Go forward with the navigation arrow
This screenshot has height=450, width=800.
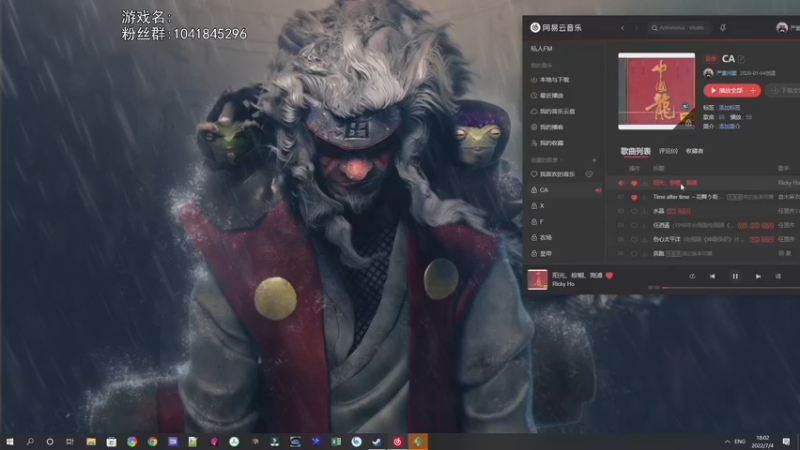point(636,28)
